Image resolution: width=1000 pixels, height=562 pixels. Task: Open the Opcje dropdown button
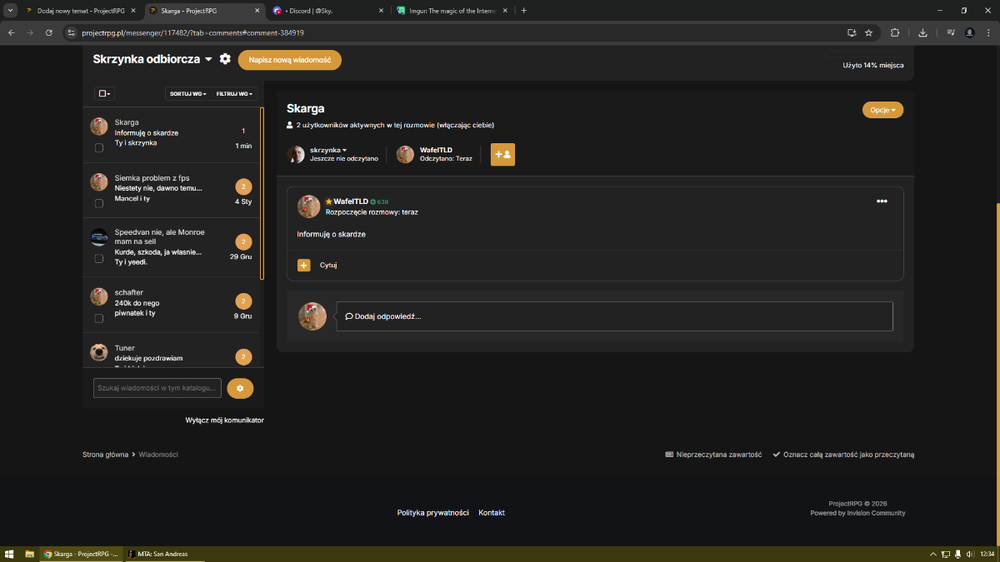click(883, 110)
